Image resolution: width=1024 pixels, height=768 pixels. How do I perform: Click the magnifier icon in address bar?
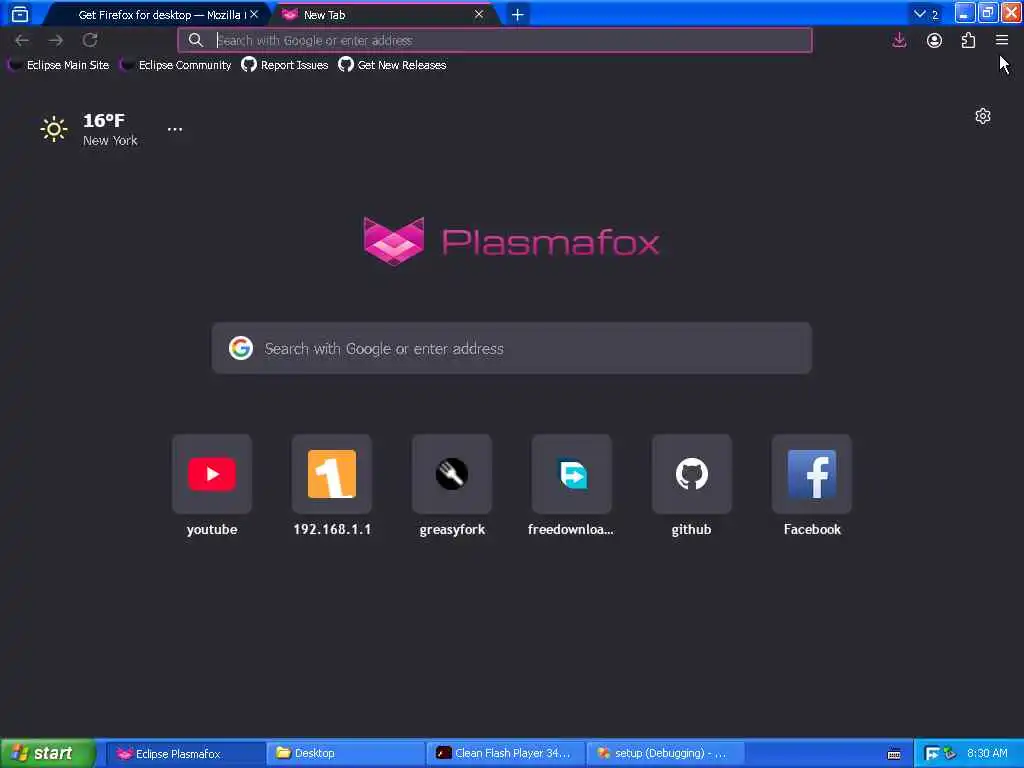[195, 40]
